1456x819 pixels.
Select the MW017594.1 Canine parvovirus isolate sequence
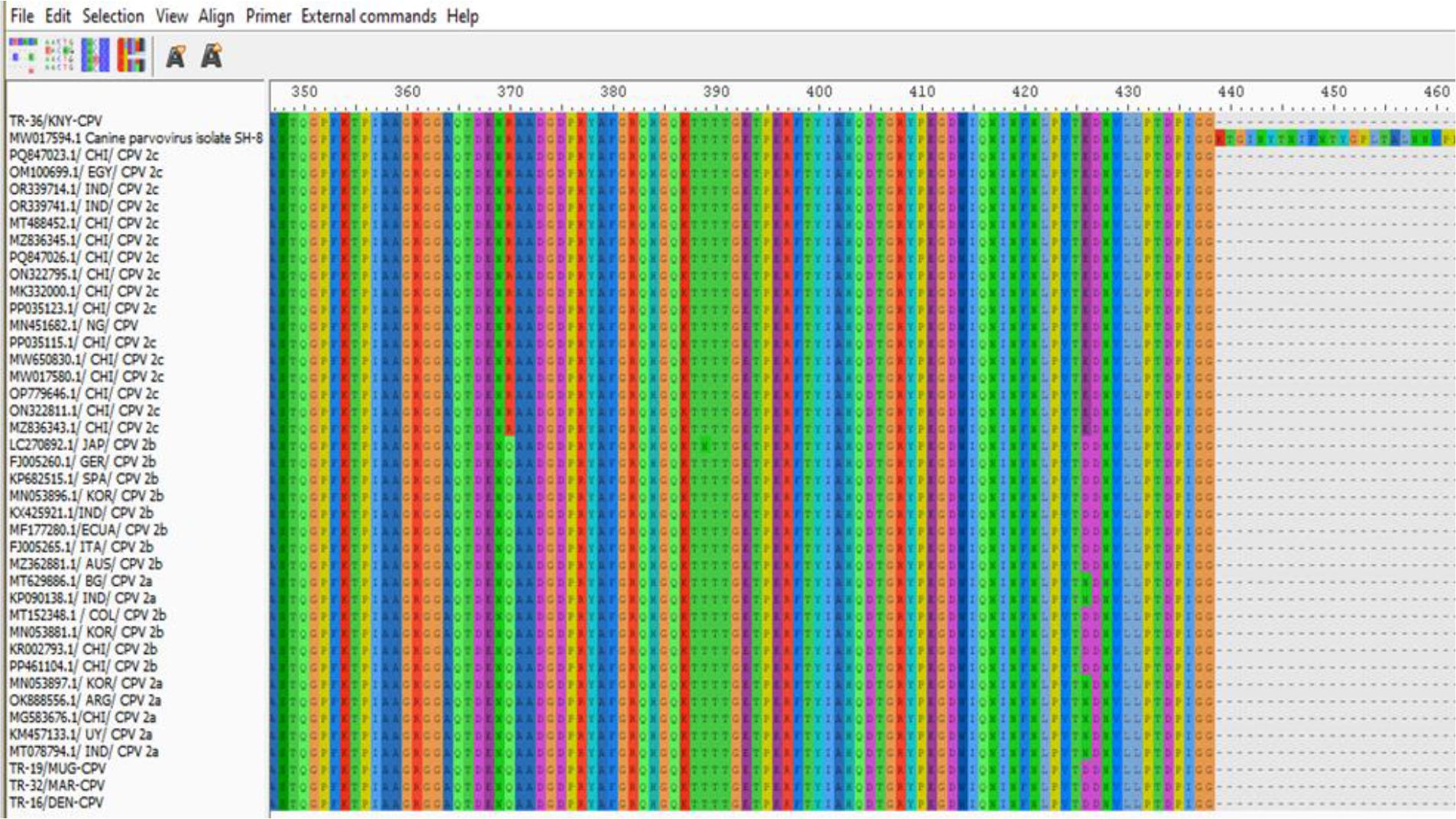point(135,138)
